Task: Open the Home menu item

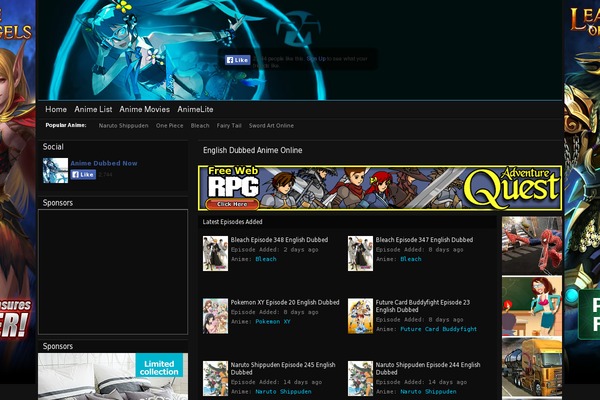Action: click(x=56, y=109)
